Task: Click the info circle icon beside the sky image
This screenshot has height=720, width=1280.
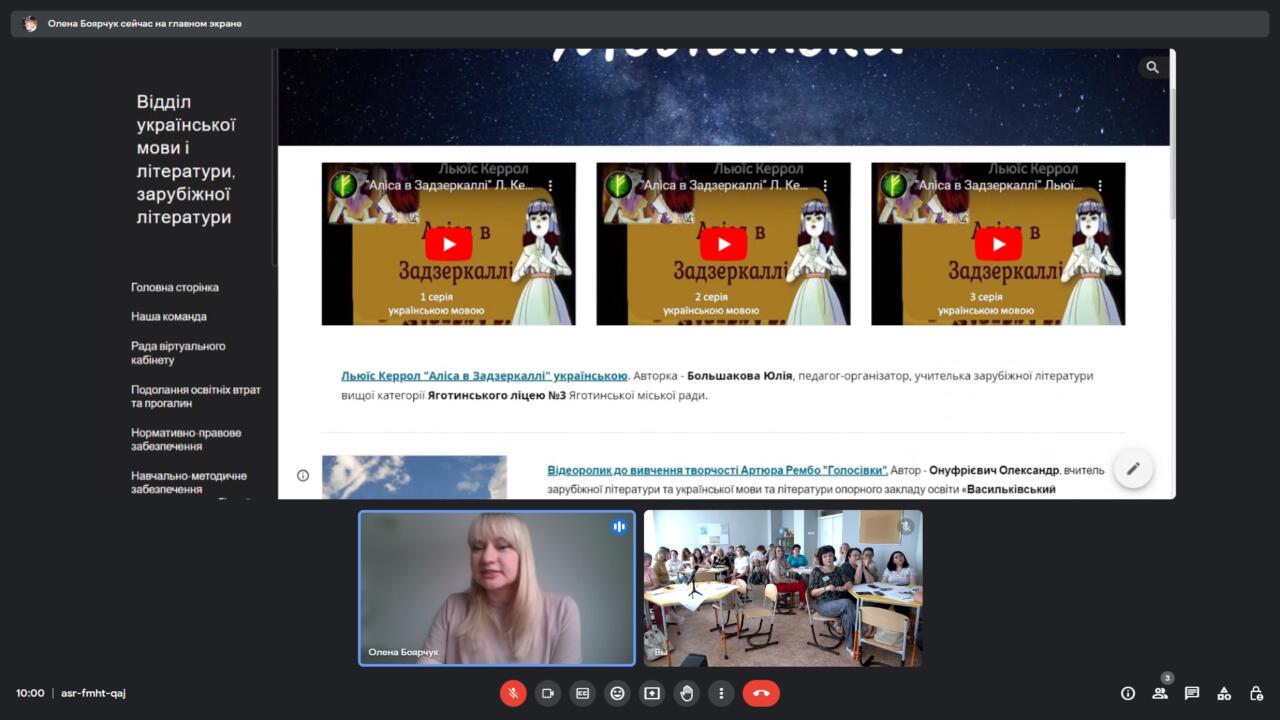Action: (303, 475)
